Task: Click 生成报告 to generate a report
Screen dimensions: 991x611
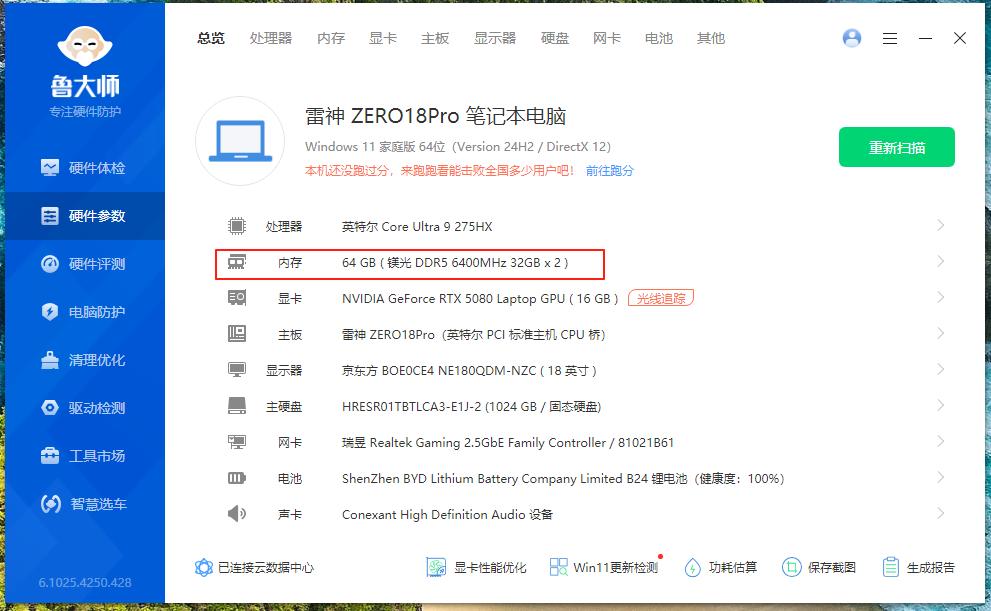Action: click(x=918, y=567)
